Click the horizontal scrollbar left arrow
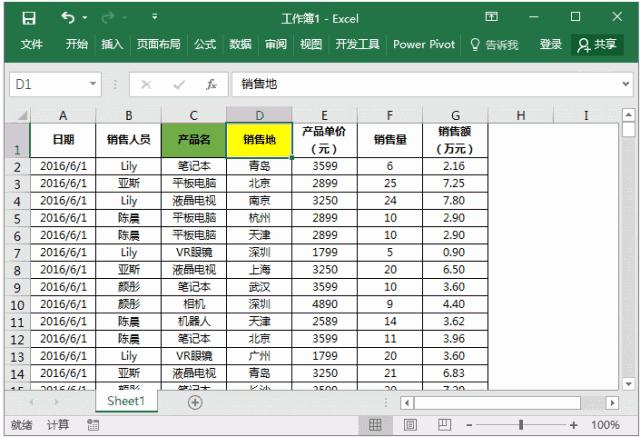Viewport: 640px width, 437px height. (407, 403)
